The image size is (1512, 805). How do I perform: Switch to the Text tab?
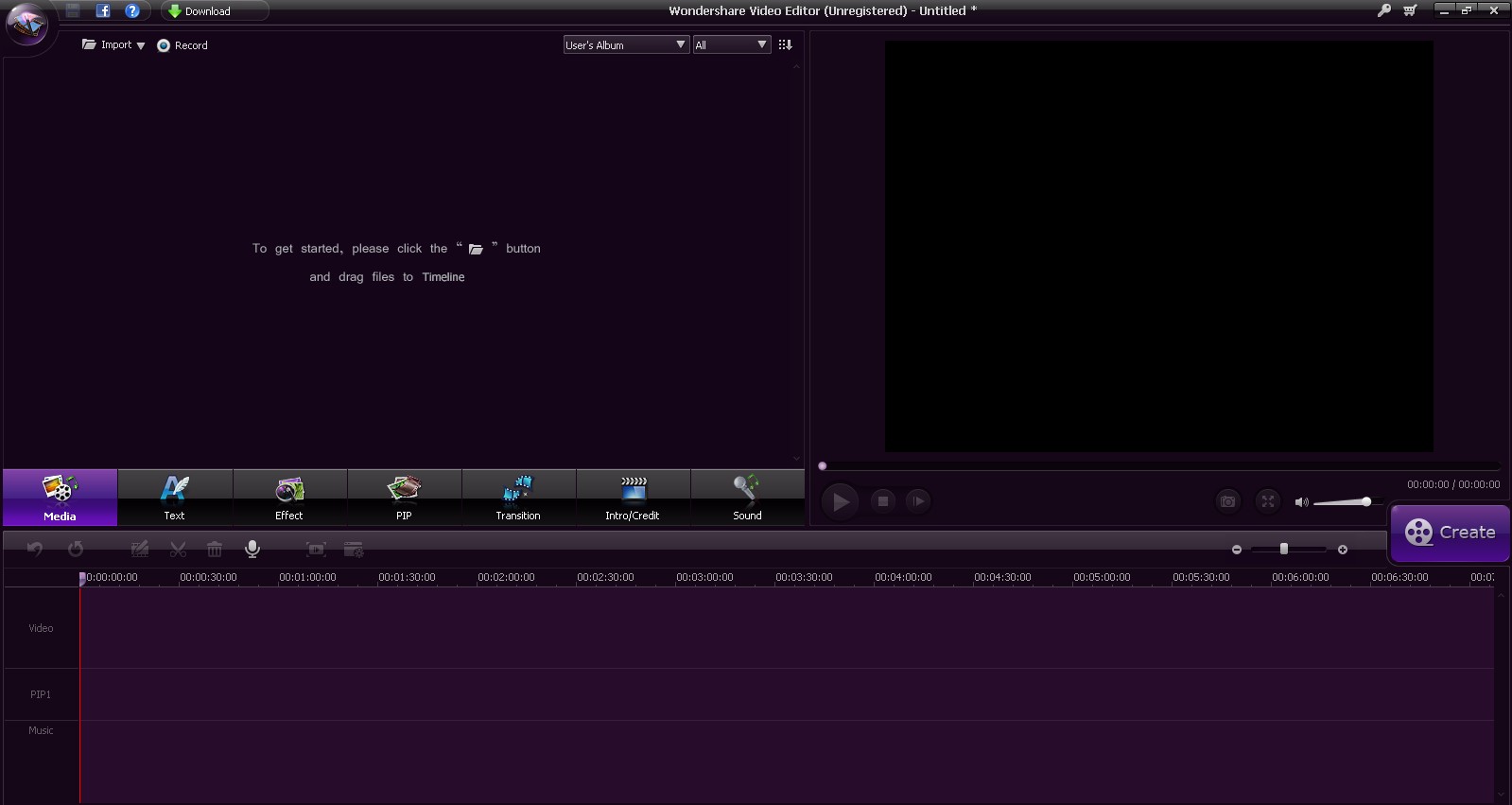coord(175,498)
